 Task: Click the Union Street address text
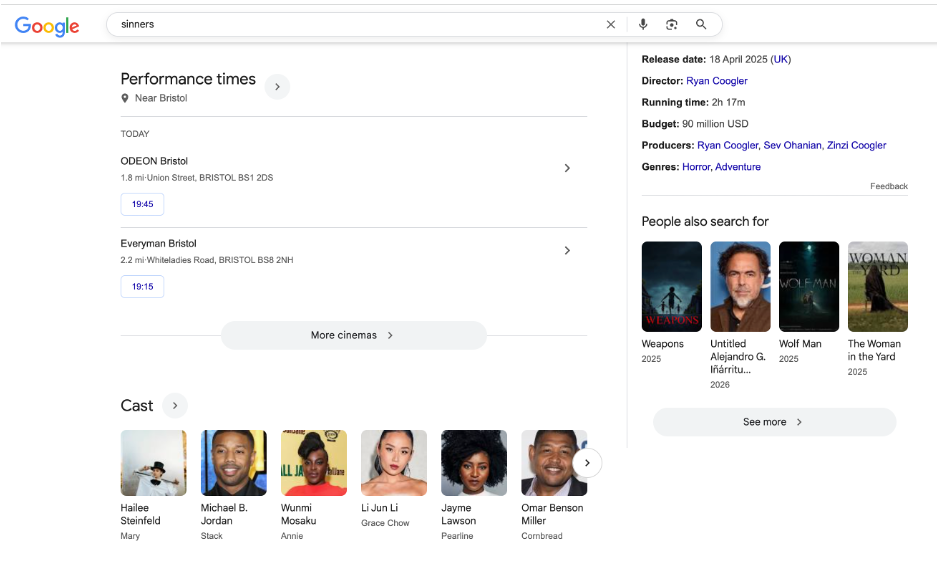(209, 178)
